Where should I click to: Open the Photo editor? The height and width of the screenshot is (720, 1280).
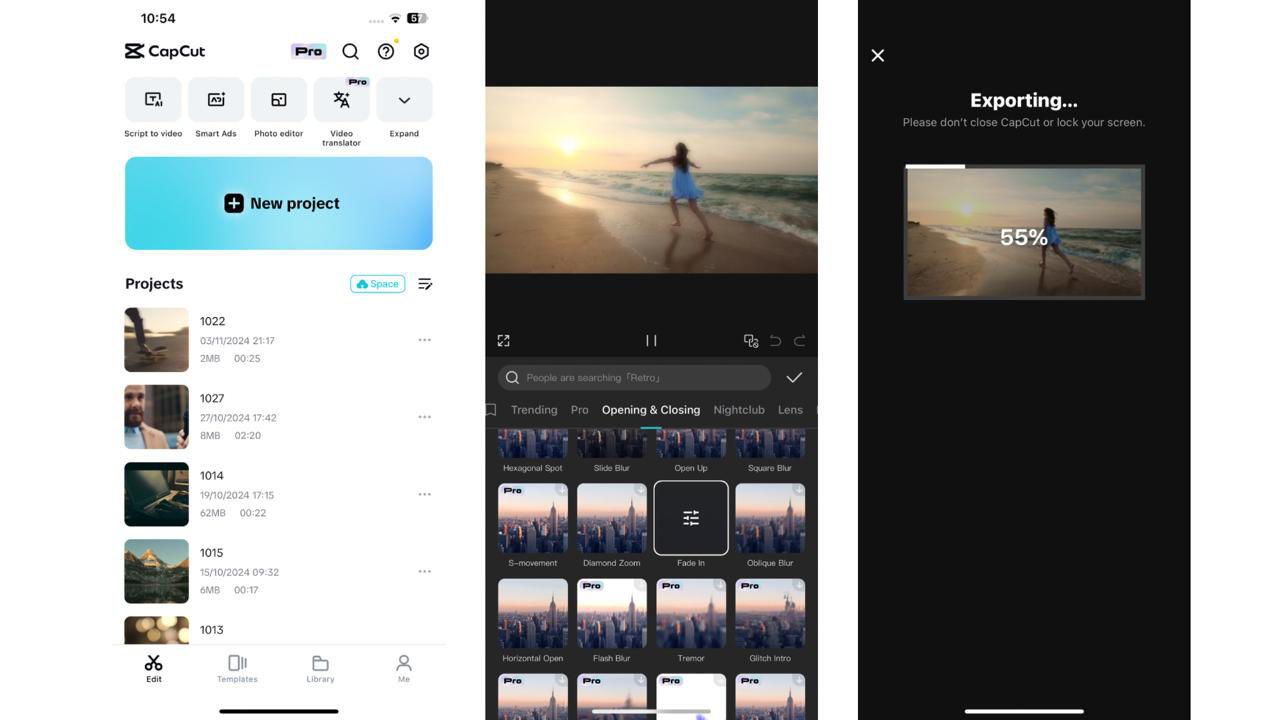278,99
